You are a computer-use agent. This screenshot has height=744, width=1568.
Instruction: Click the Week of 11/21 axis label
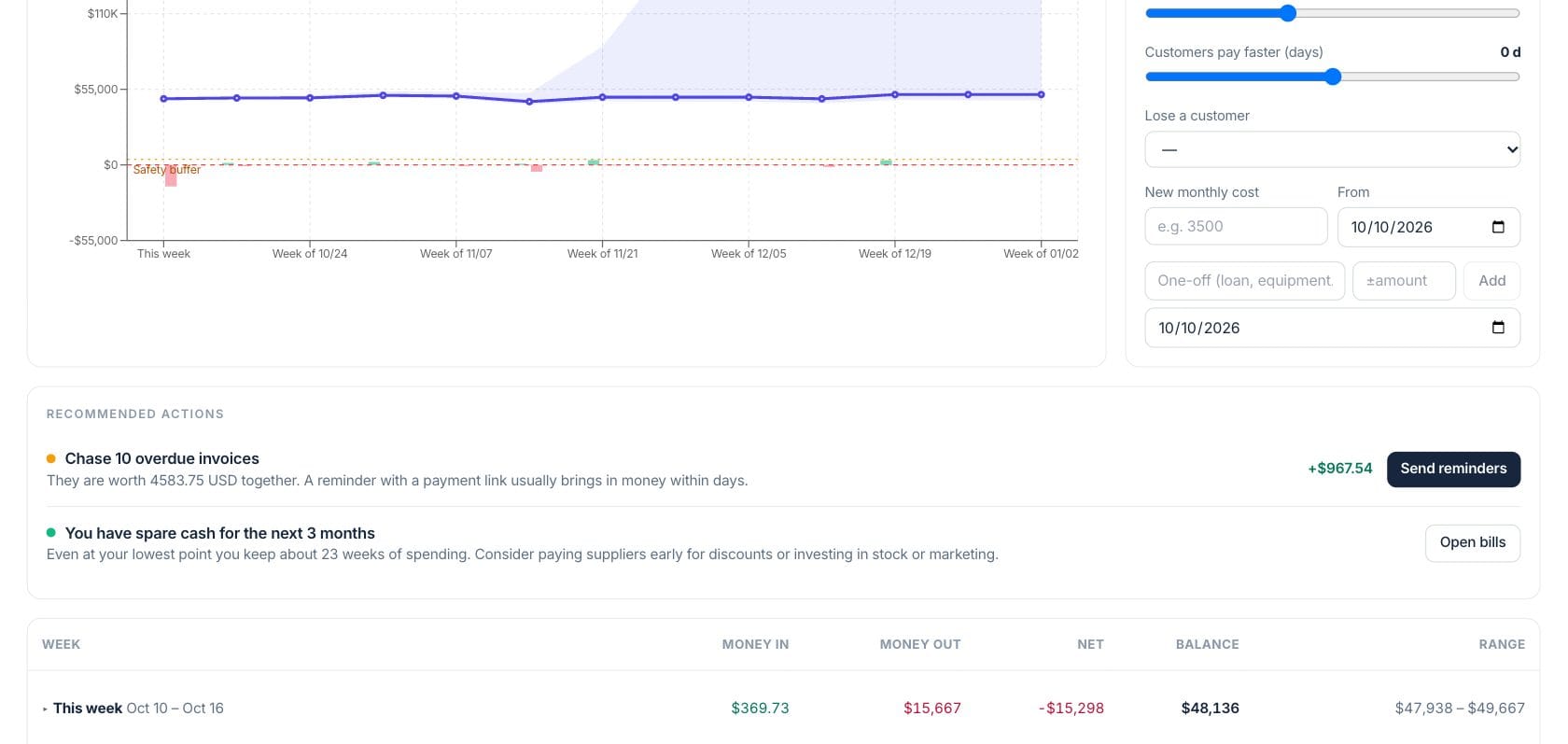(x=603, y=254)
